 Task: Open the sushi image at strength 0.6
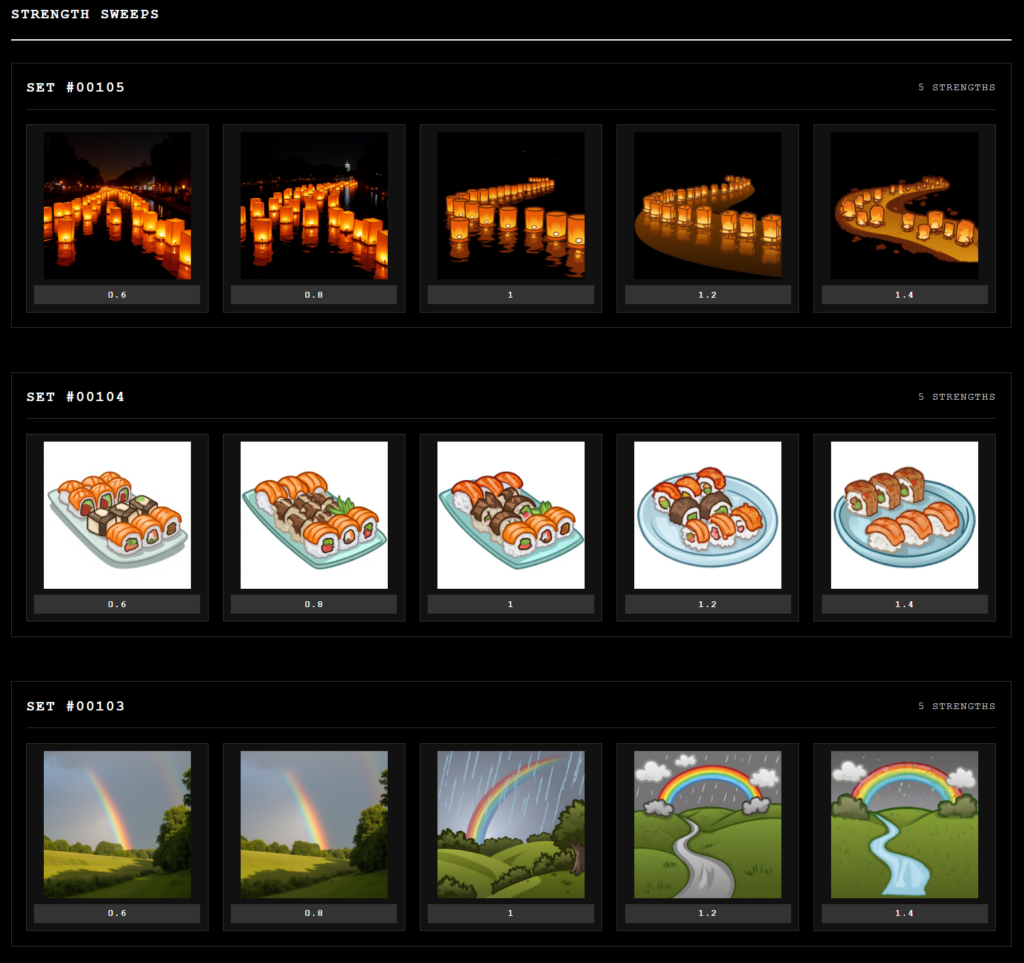click(117, 515)
